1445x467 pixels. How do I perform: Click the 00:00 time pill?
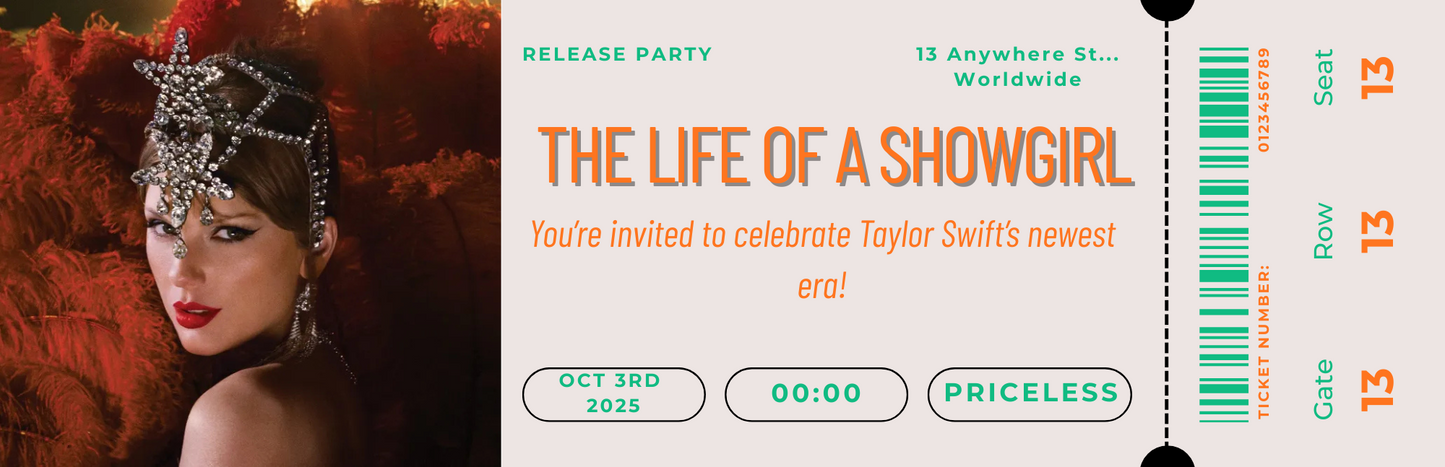816,394
